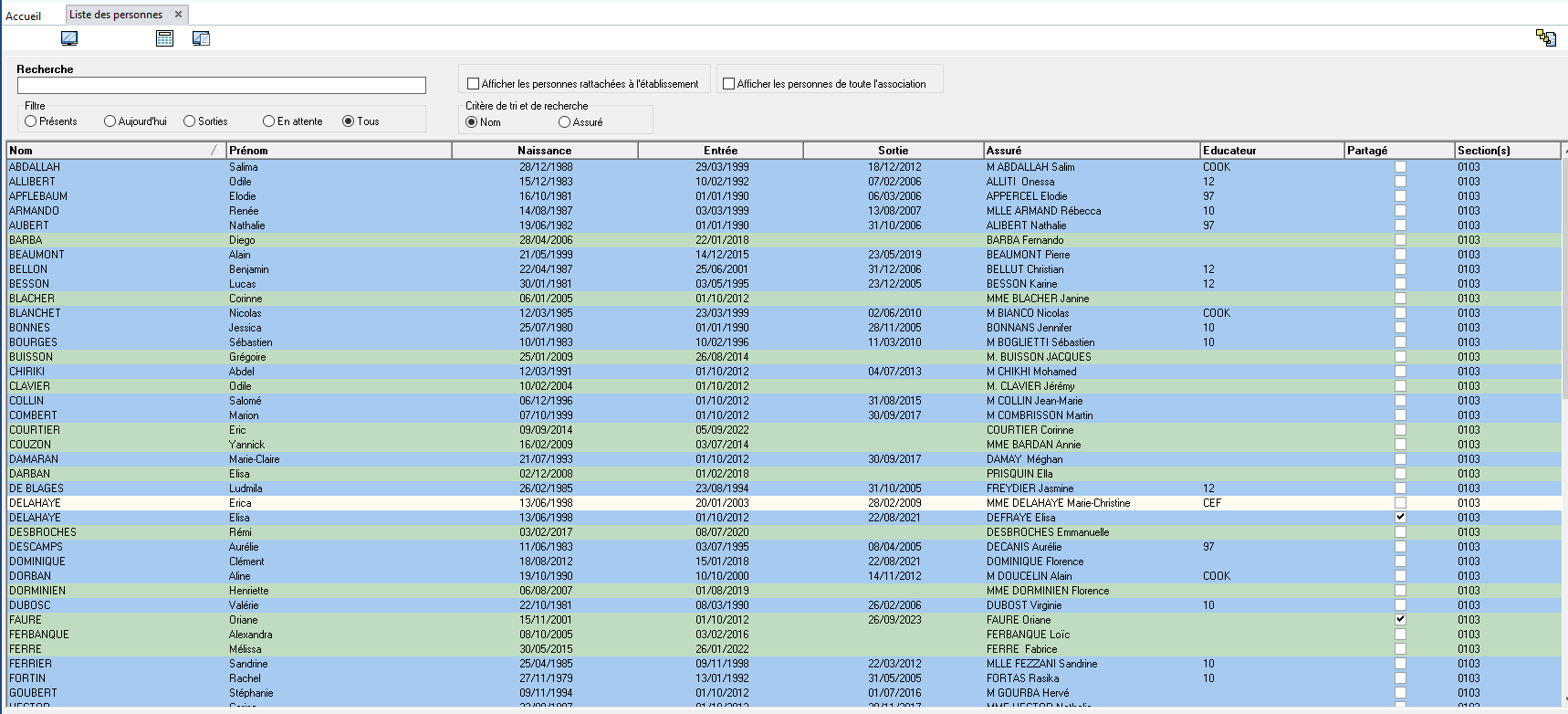The height and width of the screenshot is (714, 1568).
Task: Focus the Recherche input field
Action: pyautogui.click(x=222, y=85)
